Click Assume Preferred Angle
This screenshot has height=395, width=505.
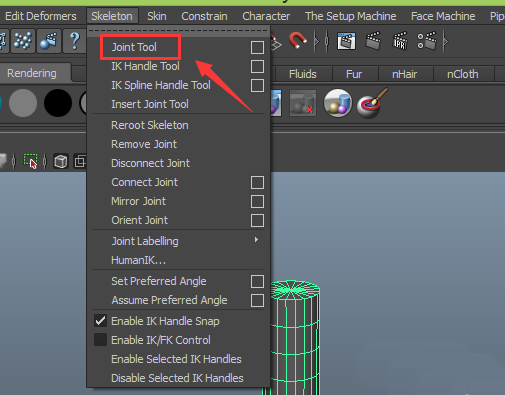pyautogui.click(x=169, y=300)
